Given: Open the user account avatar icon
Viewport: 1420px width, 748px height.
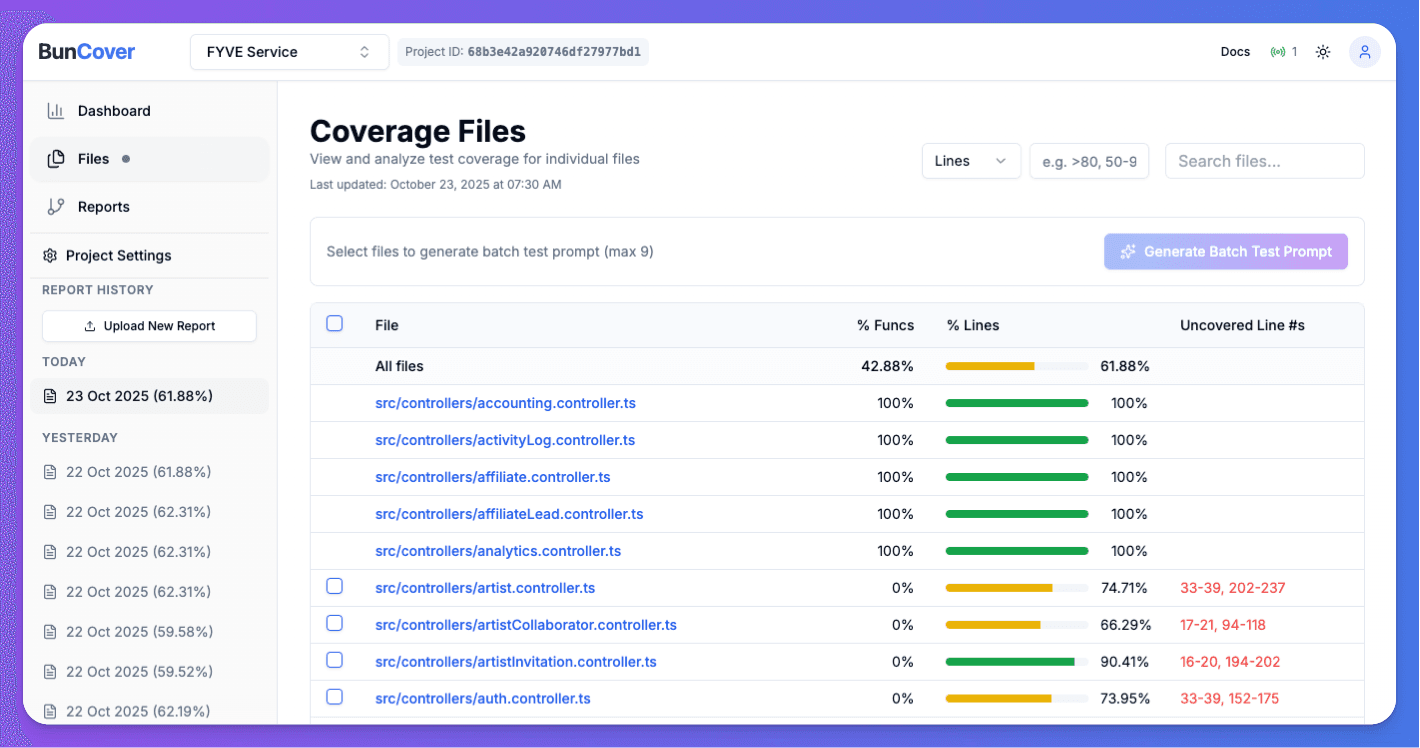Looking at the screenshot, I should [1365, 51].
